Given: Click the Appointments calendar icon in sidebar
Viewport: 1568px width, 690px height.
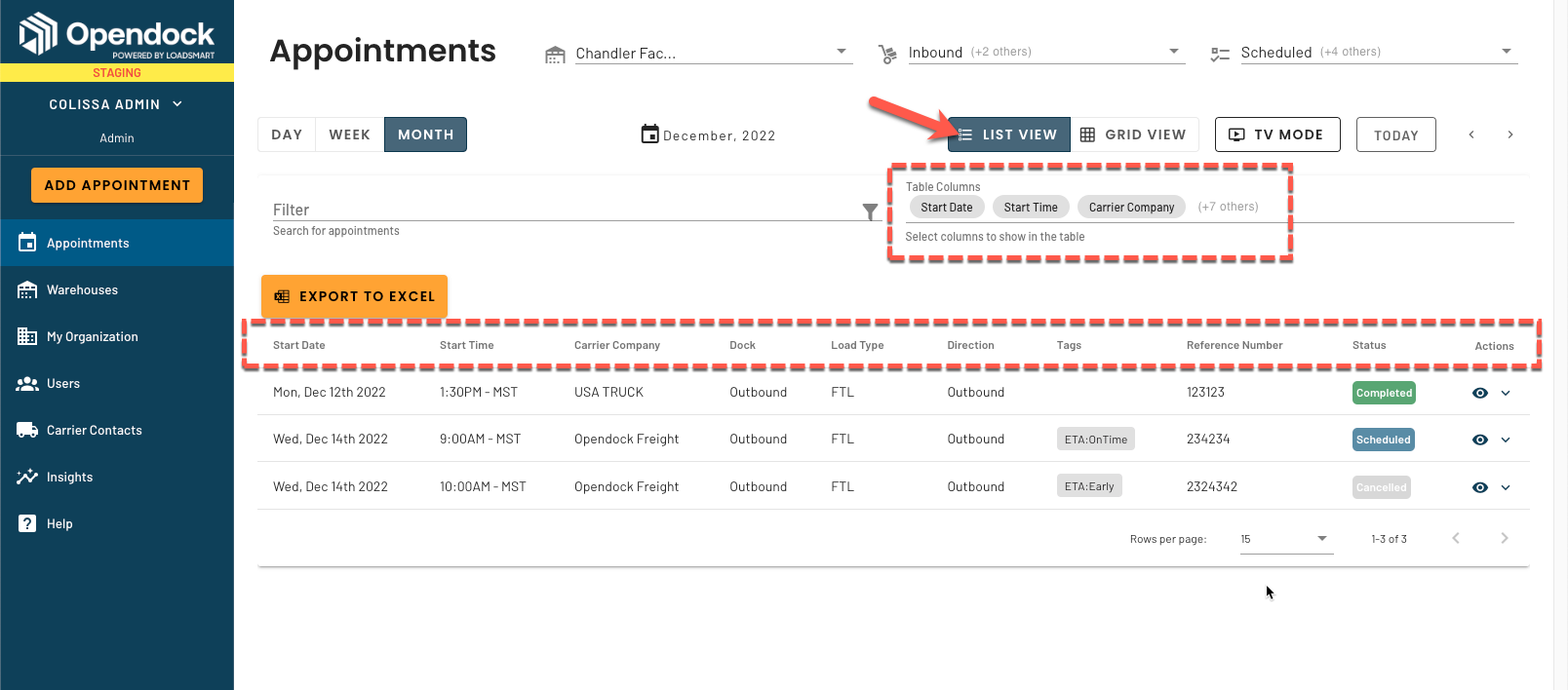Looking at the screenshot, I should pos(27,243).
